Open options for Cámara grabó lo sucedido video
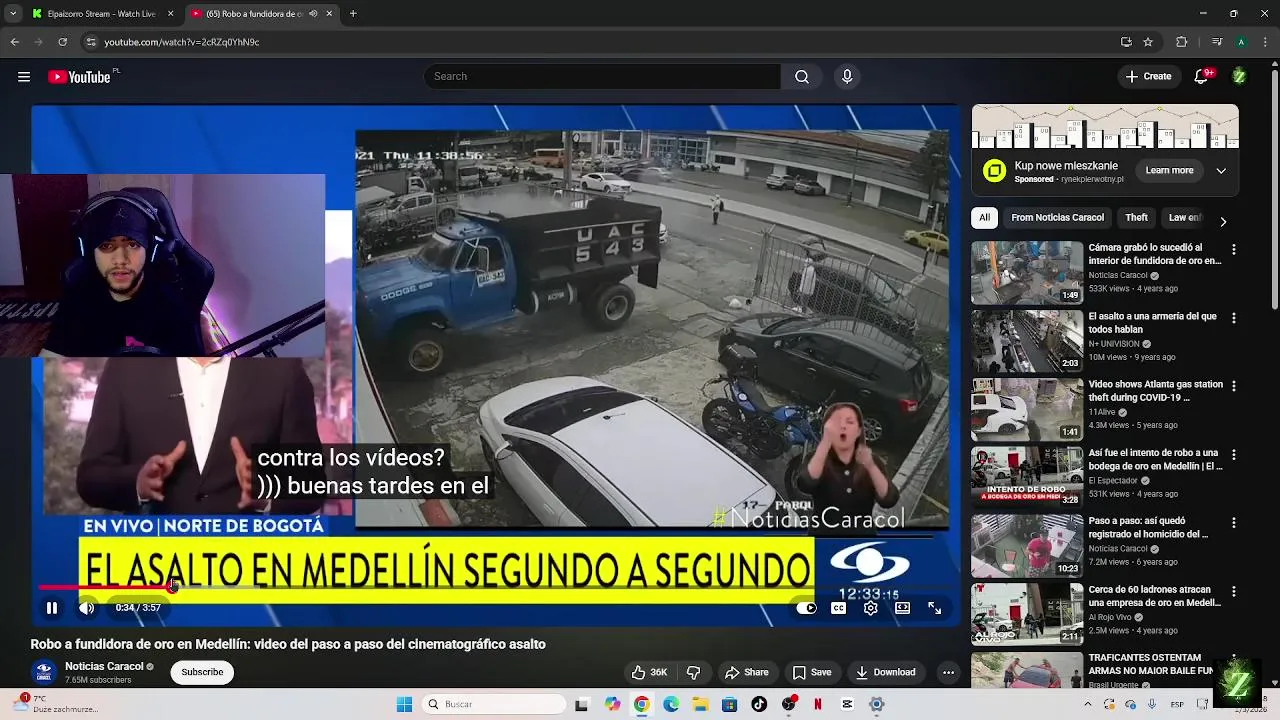 coord(1234,250)
